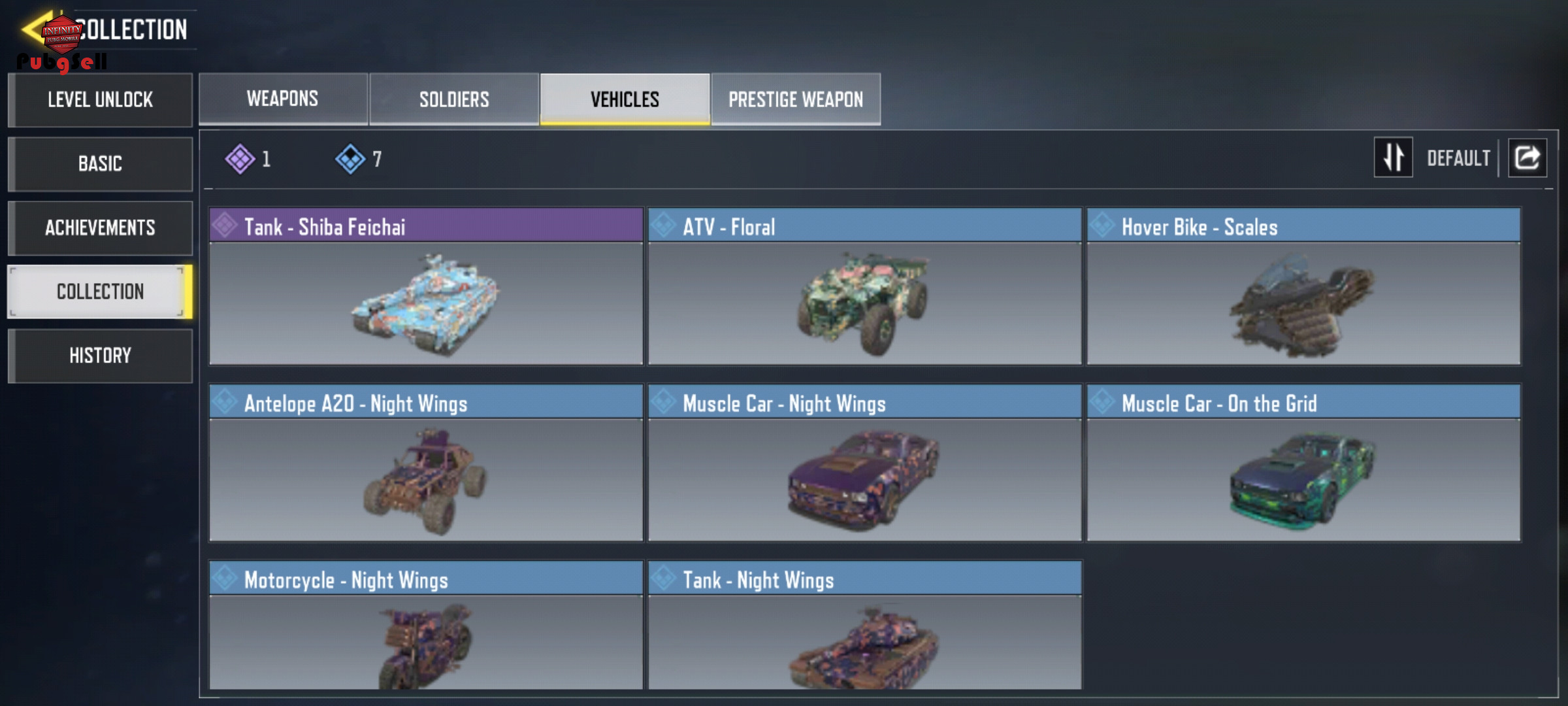Select Antelope A20 - Night Wings vehicle card

click(426, 463)
